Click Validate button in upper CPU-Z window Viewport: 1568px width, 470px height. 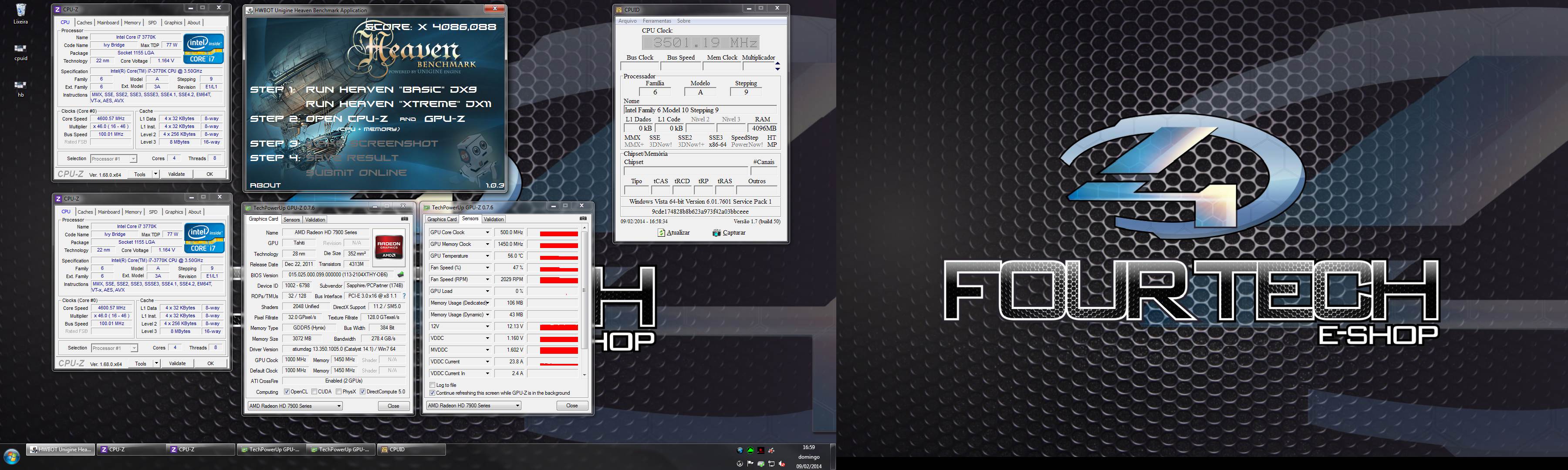[x=176, y=174]
